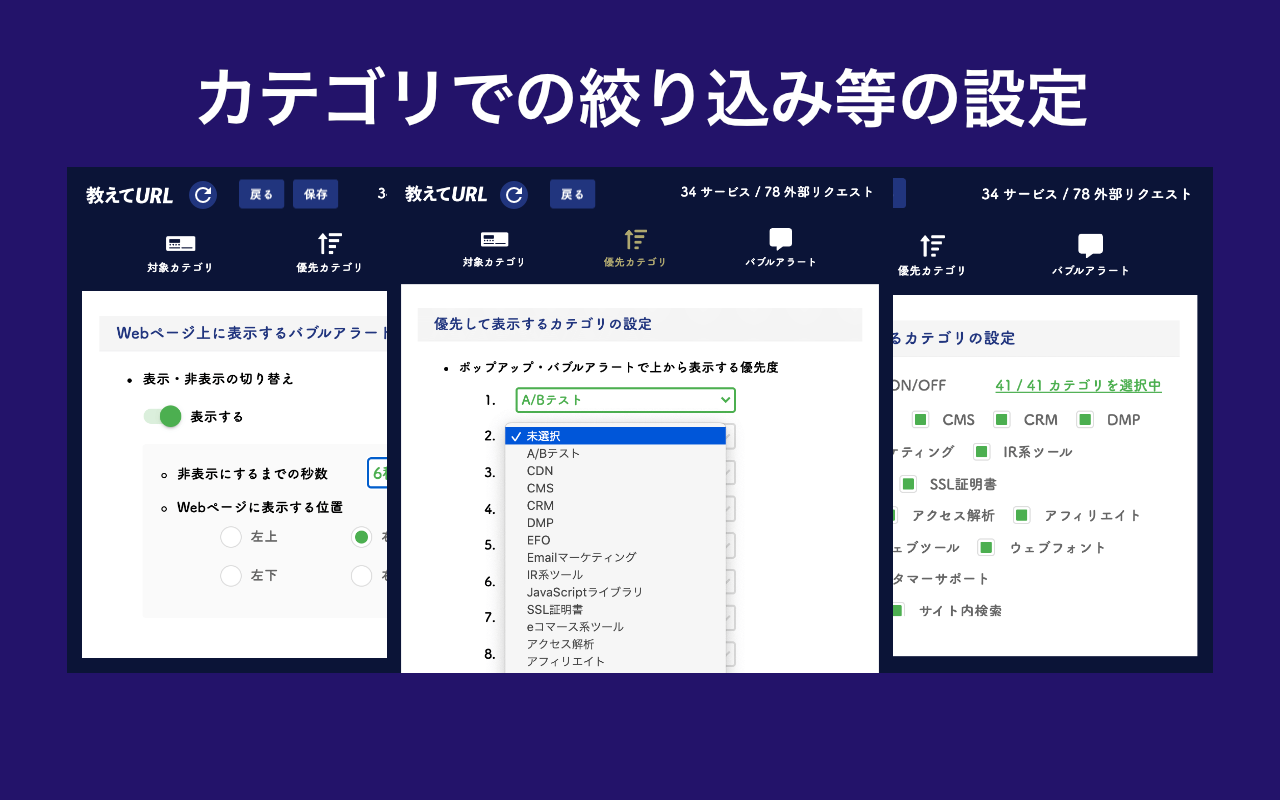The width and height of the screenshot is (1280, 800).
Task: Uncheck the CMS category checkbox
Action: [x=920, y=419]
